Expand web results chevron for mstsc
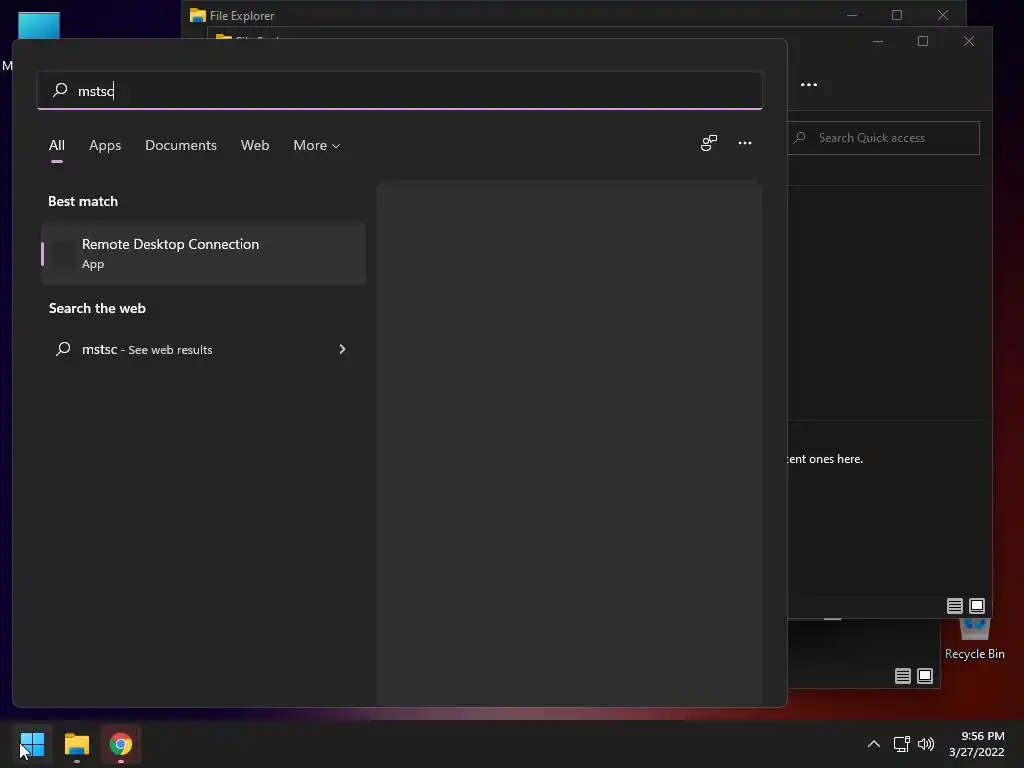Screen dimensions: 1024x768 (x=342, y=349)
